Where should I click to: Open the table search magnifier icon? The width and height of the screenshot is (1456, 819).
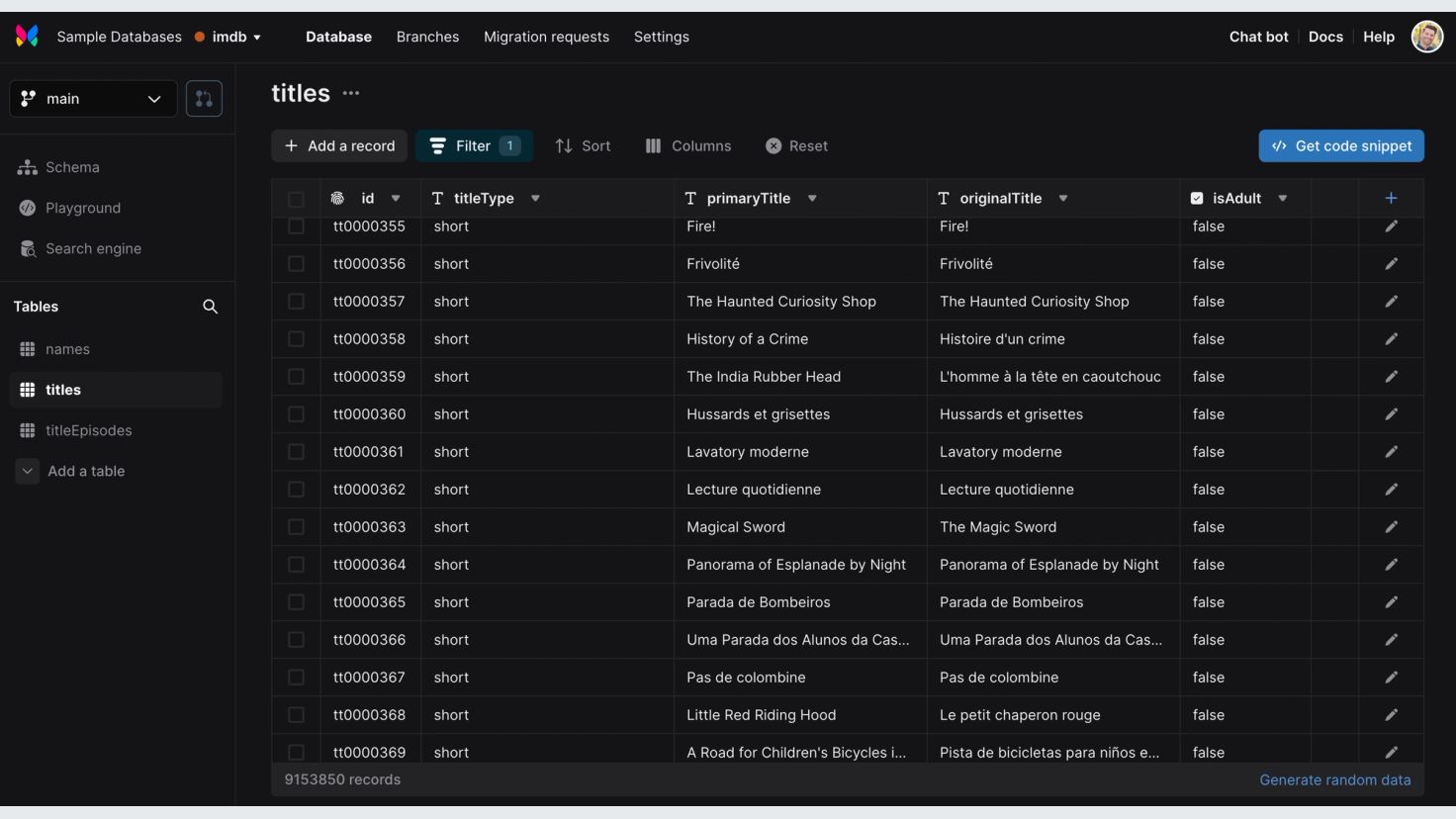pyautogui.click(x=210, y=307)
